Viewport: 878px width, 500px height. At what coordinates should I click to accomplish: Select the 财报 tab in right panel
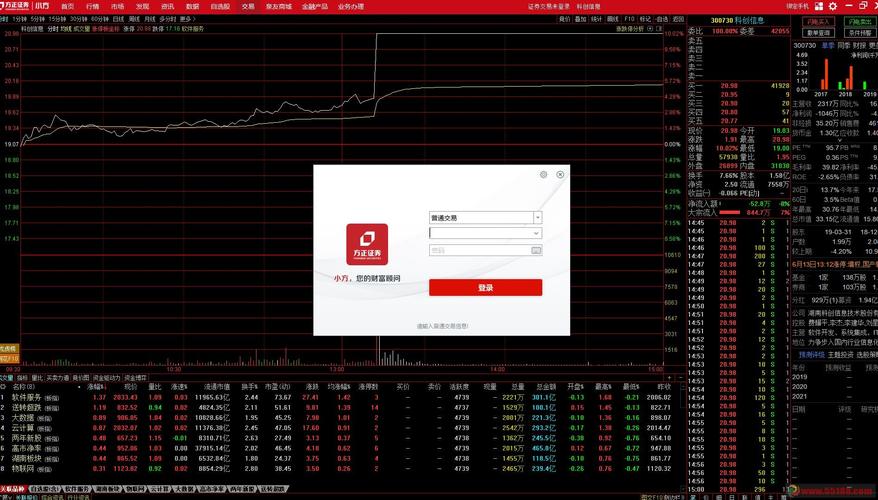[x=858, y=45]
